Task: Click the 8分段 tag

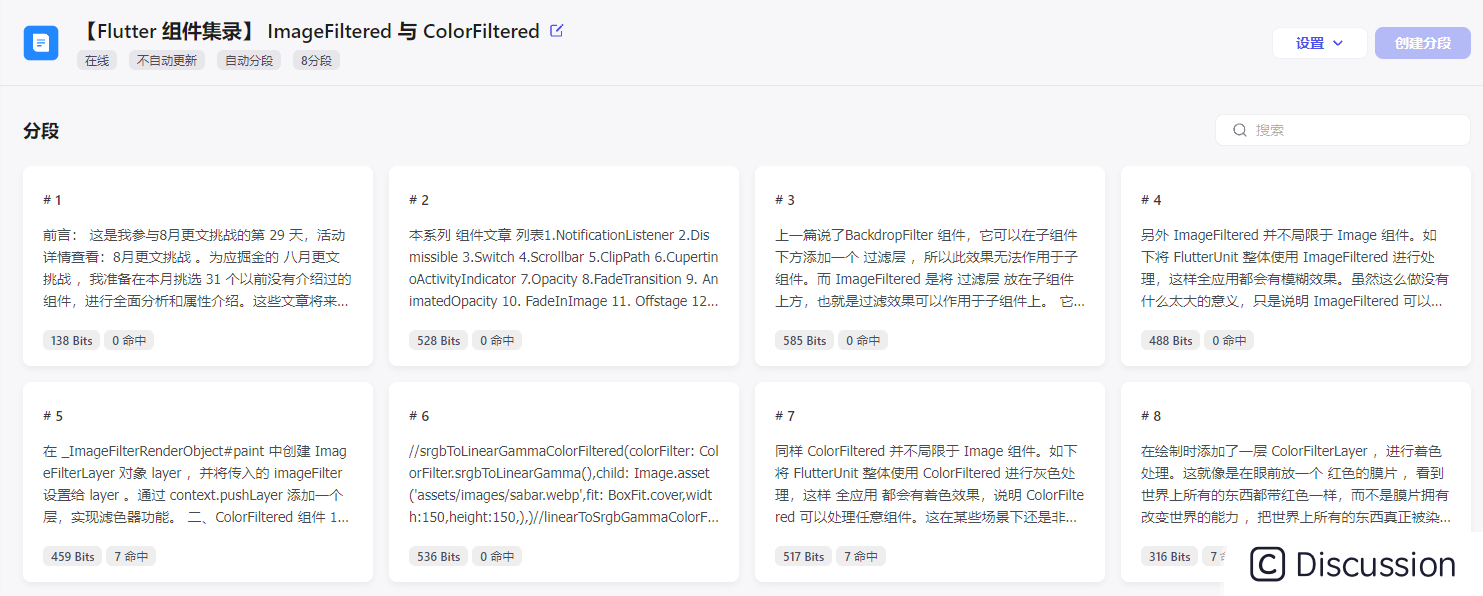Action: [317, 61]
